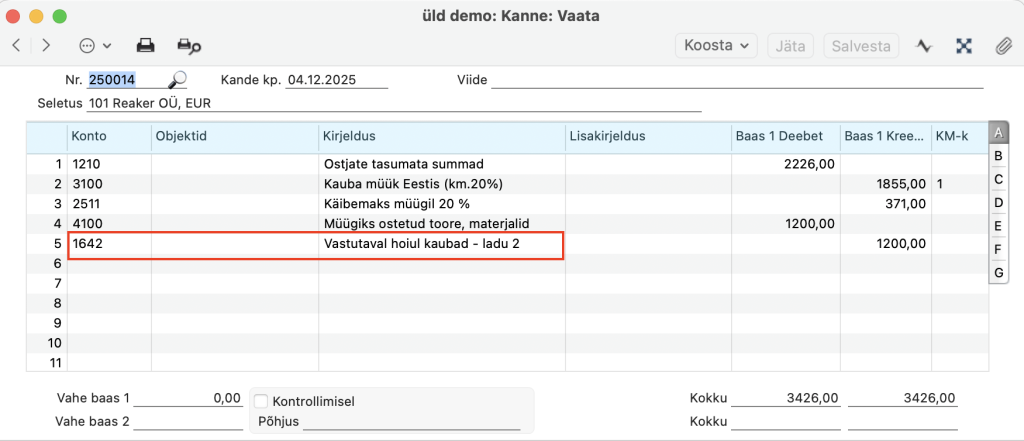Click the Põhjus text field
This screenshot has width=1024, height=441.
click(410, 422)
